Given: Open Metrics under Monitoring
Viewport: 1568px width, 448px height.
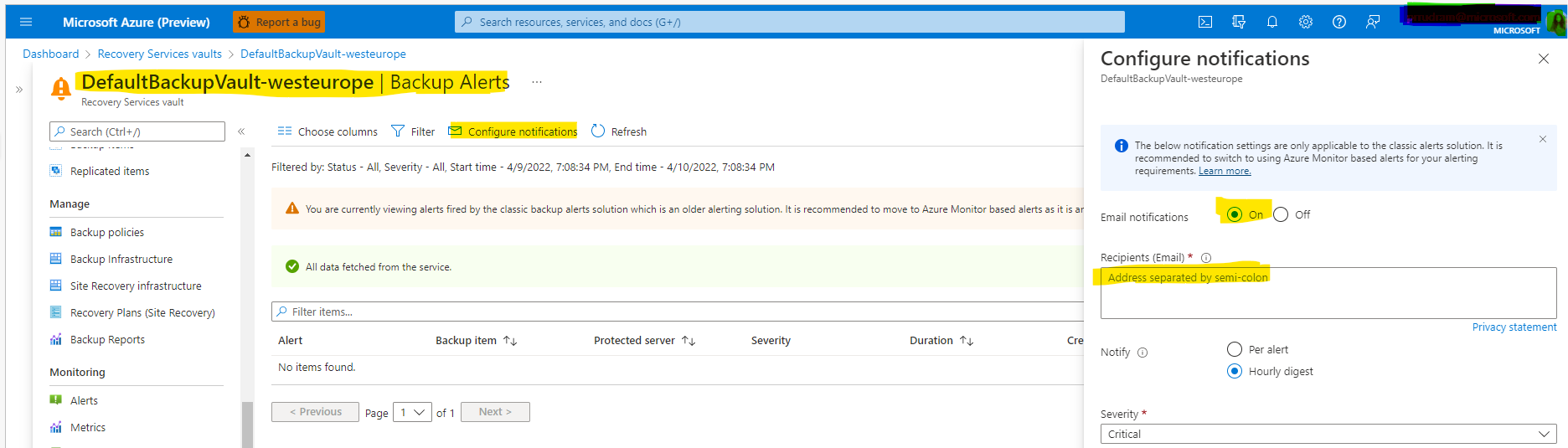Looking at the screenshot, I should [88, 427].
